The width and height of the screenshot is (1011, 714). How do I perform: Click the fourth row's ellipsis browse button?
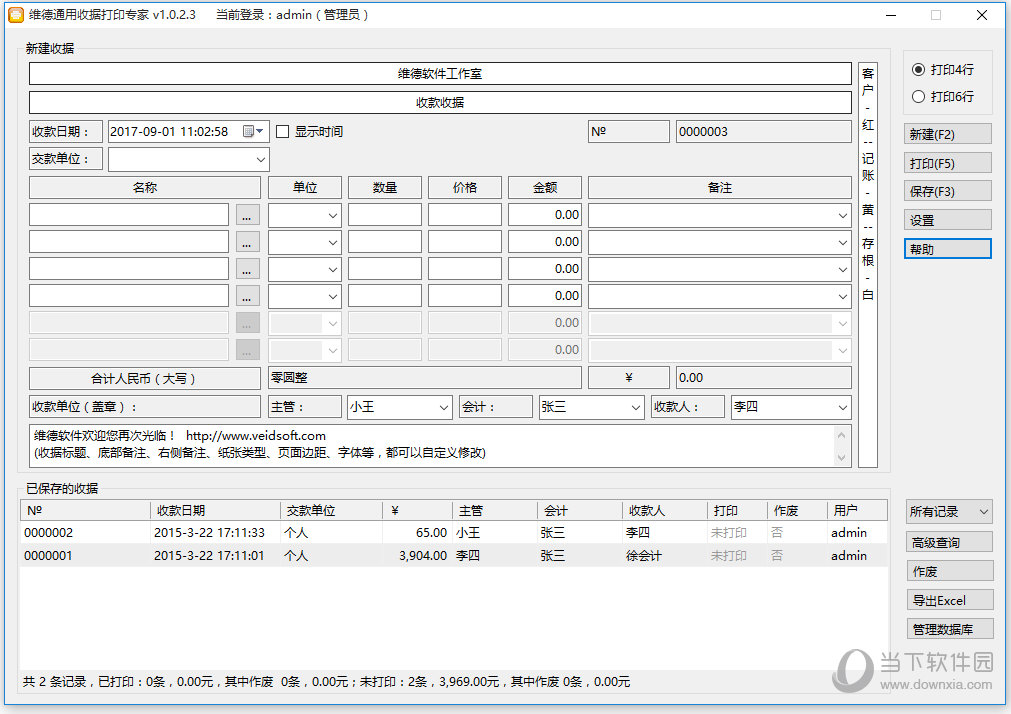point(248,296)
